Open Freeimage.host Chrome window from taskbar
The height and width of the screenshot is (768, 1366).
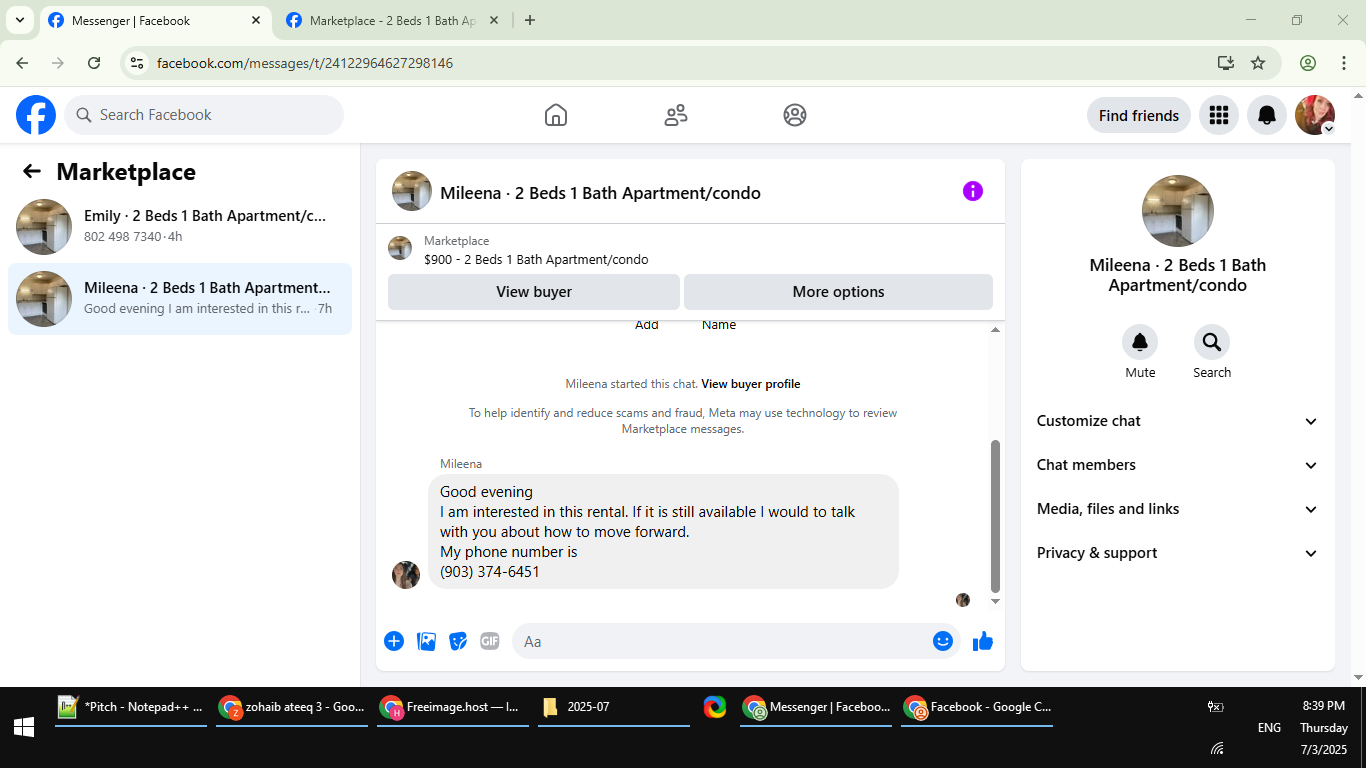tap(453, 707)
